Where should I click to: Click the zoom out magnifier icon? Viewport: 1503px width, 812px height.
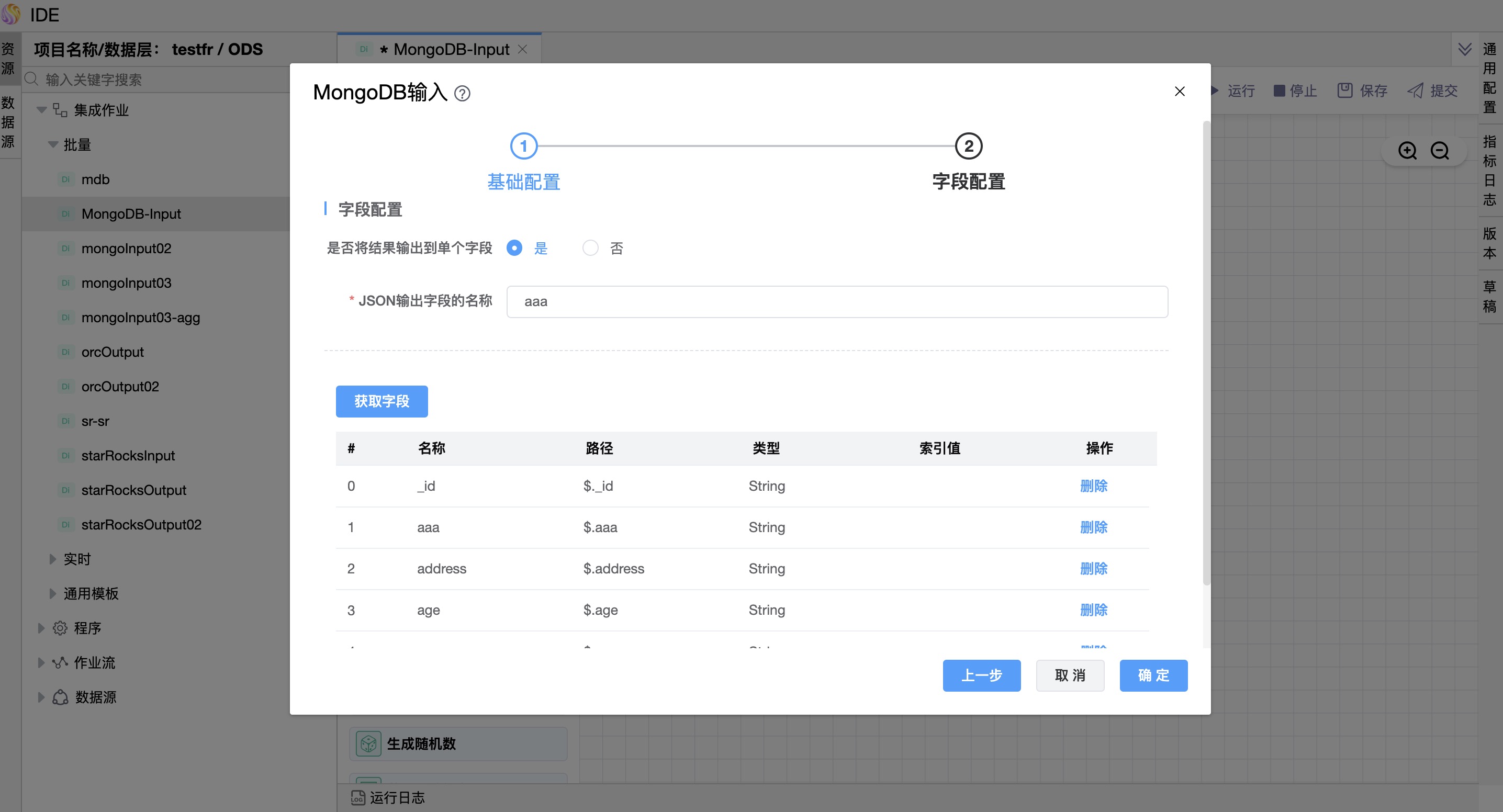pyautogui.click(x=1439, y=151)
